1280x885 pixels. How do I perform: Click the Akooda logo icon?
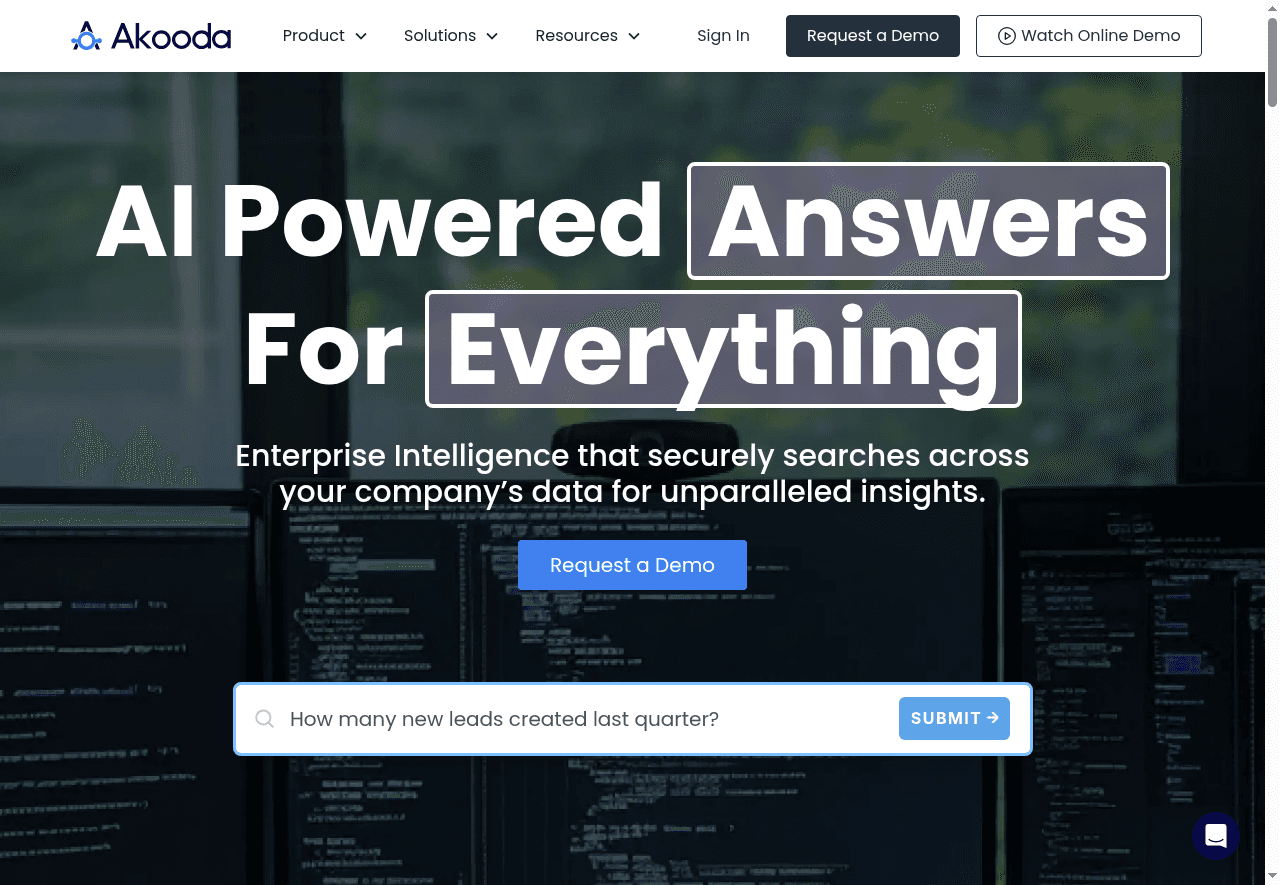(87, 36)
